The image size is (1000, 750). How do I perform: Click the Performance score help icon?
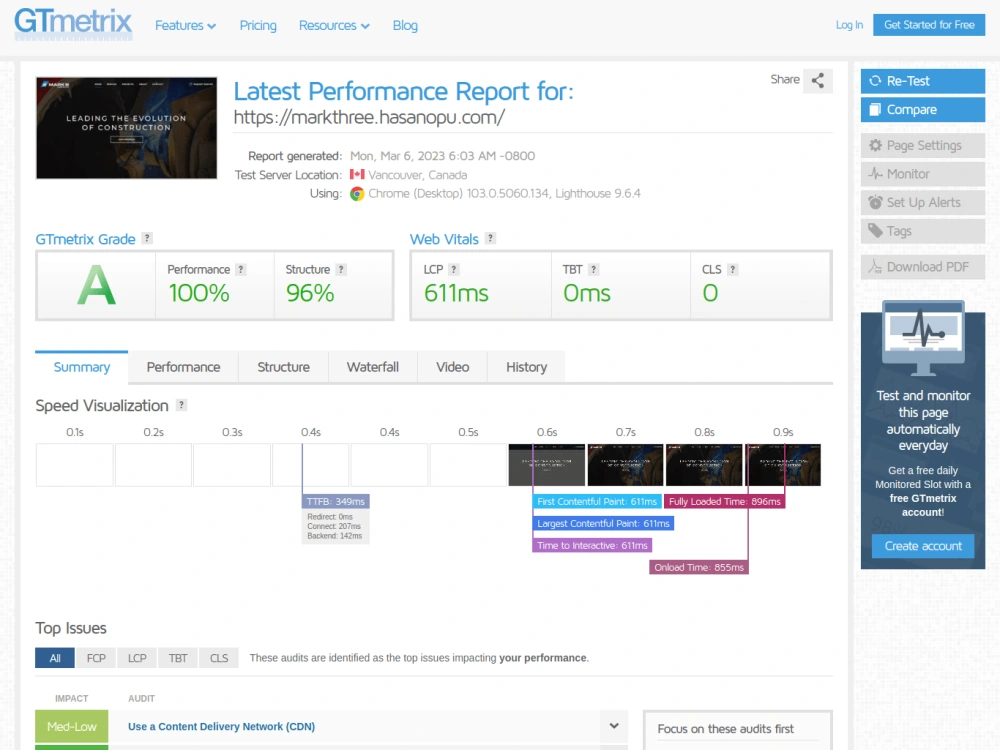coord(240,269)
